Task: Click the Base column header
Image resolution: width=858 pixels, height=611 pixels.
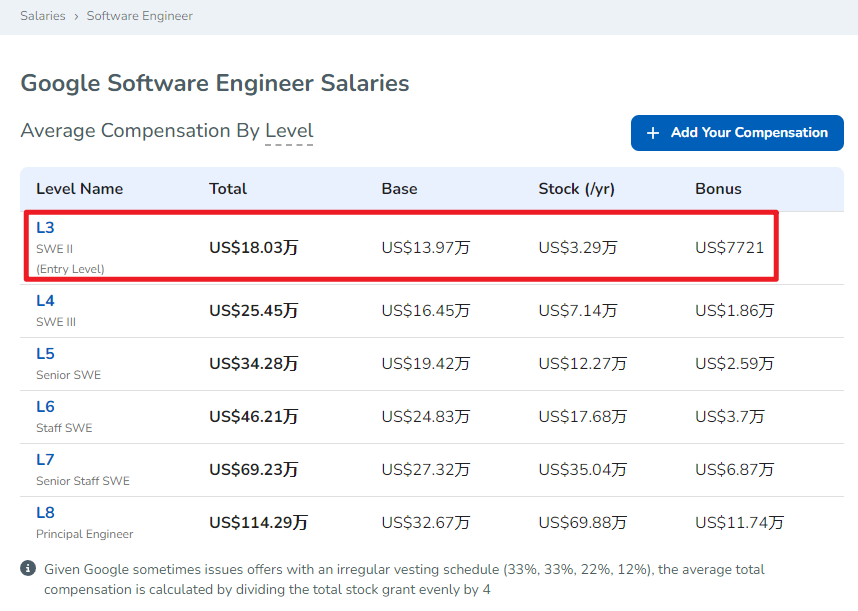Action: [x=399, y=189]
